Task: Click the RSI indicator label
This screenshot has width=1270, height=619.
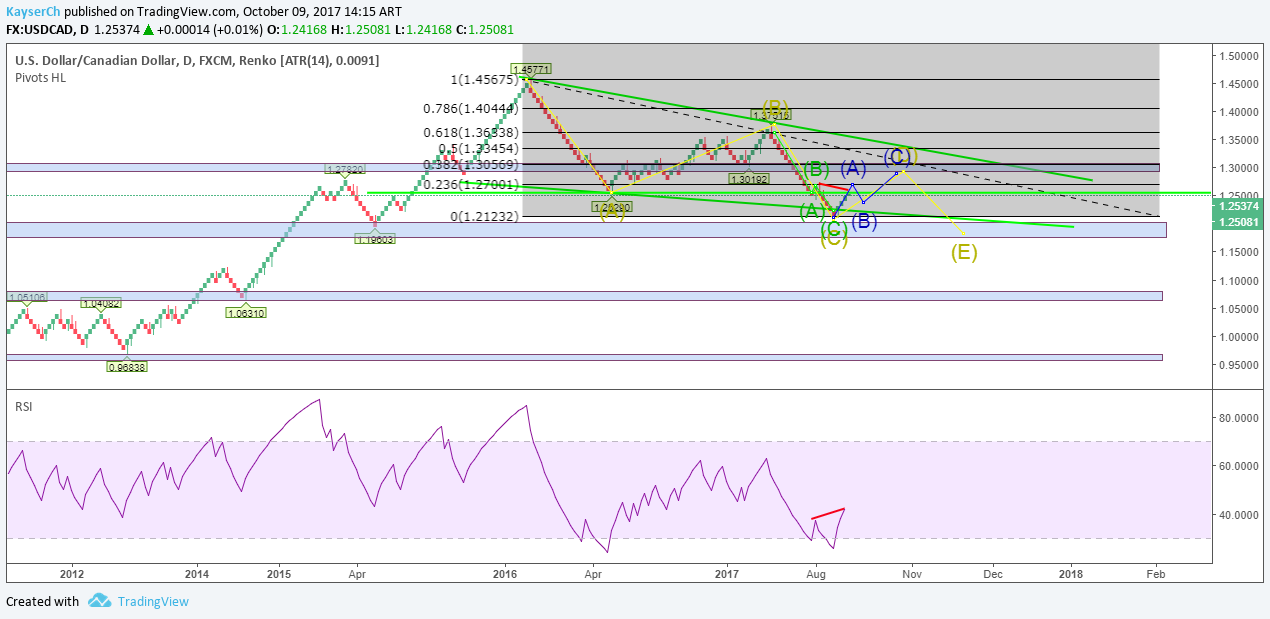Action: pos(23,406)
